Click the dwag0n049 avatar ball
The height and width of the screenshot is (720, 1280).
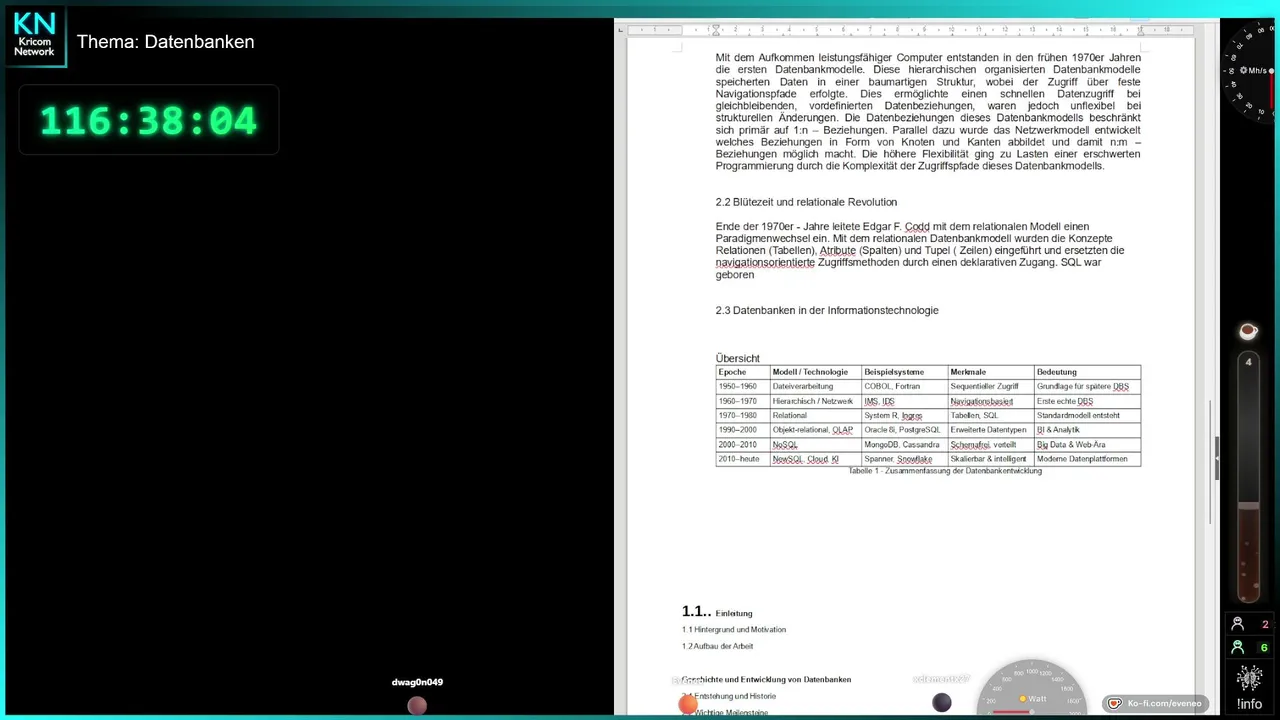click(417, 705)
